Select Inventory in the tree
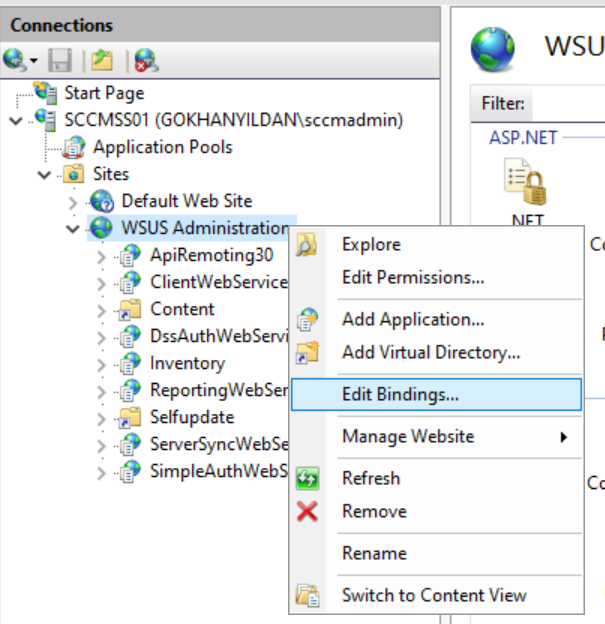This screenshot has height=624, width=605. (x=187, y=363)
